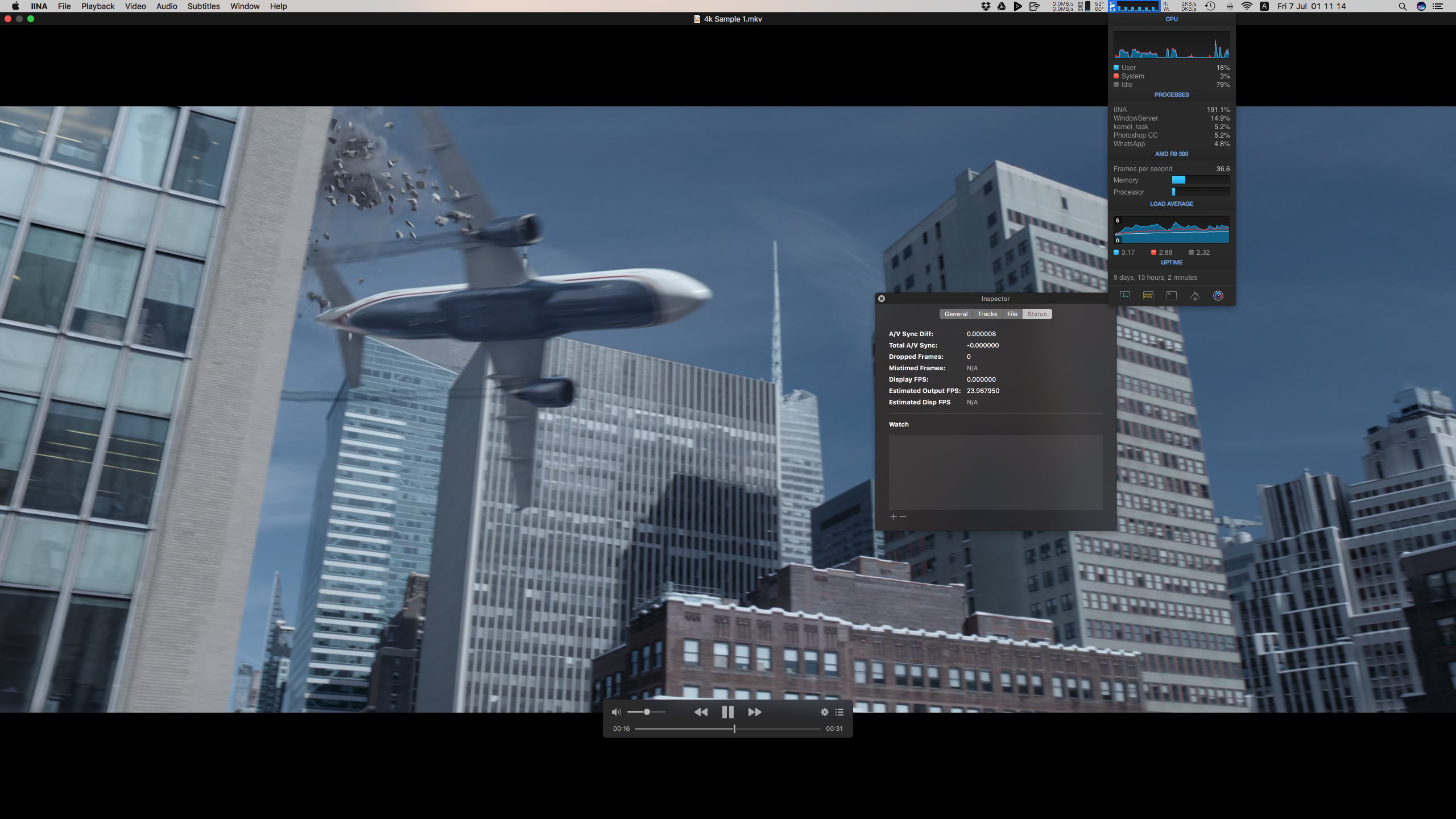Open System Information from iStat panel
This screenshot has width=1456, height=819.
tap(1195, 296)
